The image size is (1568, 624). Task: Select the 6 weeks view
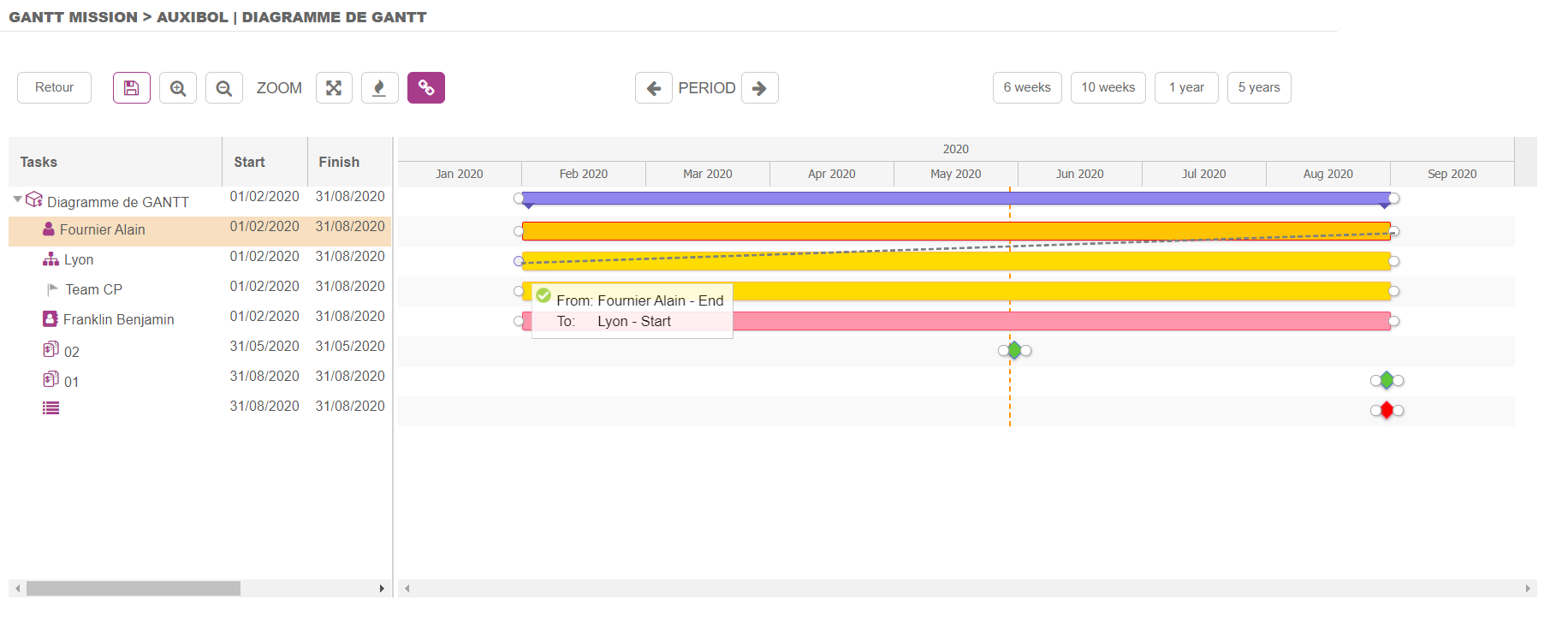coord(1027,87)
